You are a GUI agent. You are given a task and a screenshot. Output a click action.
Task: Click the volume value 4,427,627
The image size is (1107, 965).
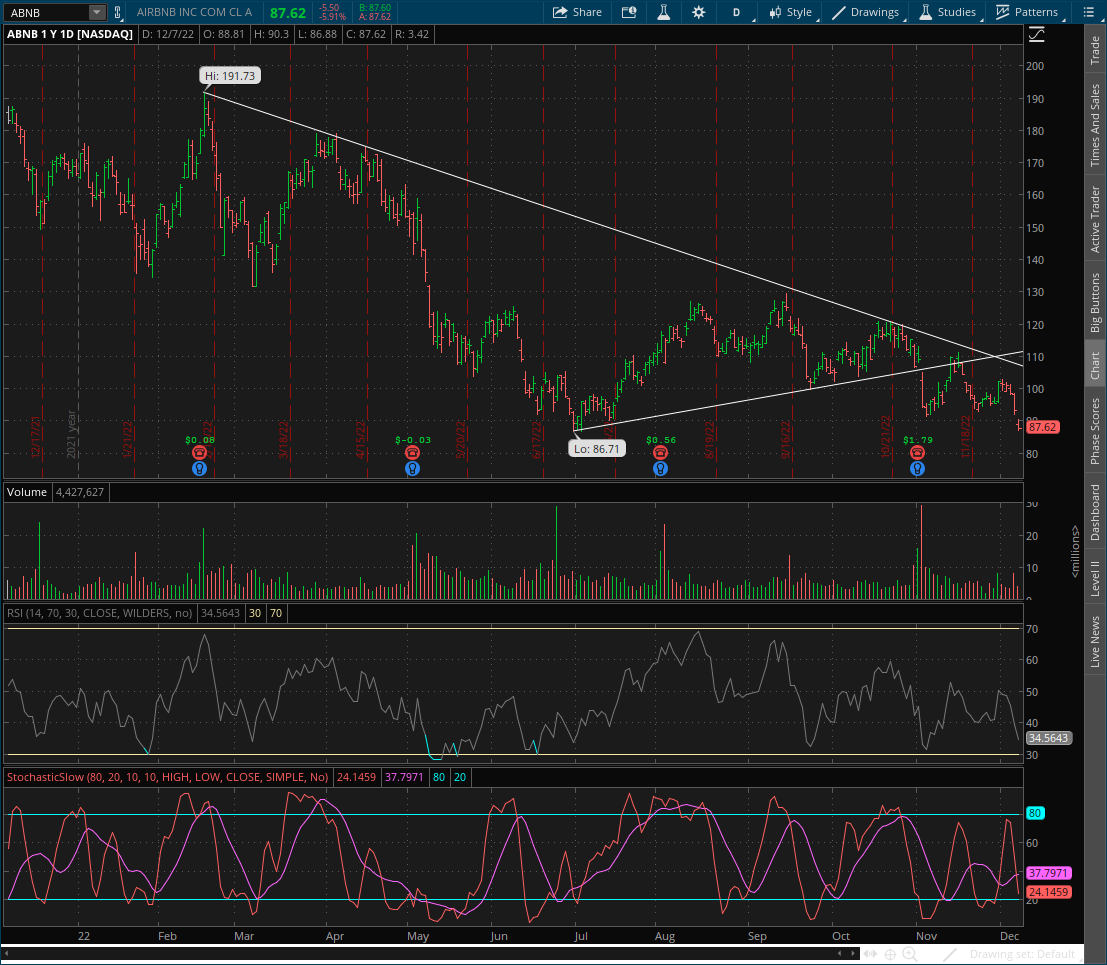[x=80, y=492]
